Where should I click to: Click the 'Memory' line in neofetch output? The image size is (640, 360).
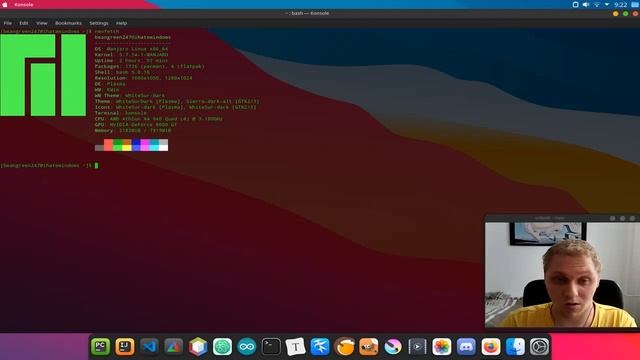[x=133, y=131]
